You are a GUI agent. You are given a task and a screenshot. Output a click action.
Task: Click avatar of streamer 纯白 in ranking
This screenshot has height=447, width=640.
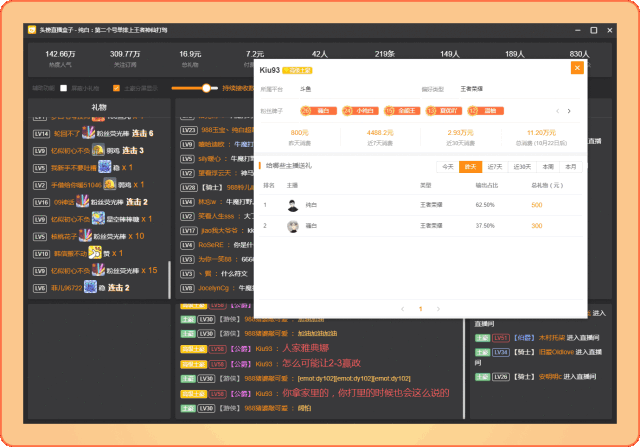(292, 205)
